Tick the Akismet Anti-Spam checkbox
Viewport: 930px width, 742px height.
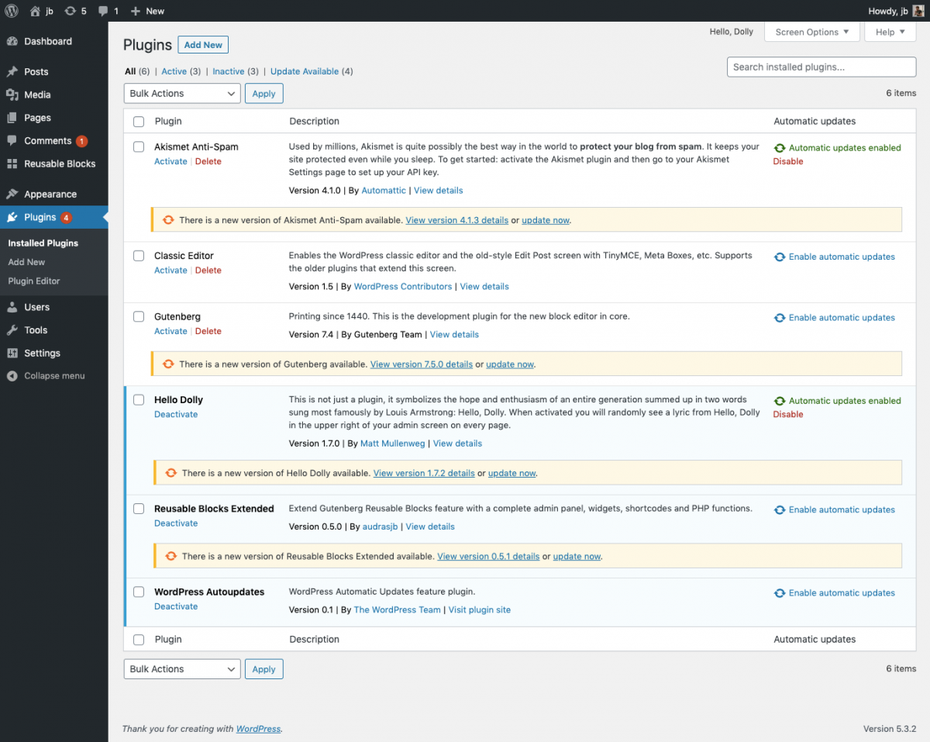(139, 147)
